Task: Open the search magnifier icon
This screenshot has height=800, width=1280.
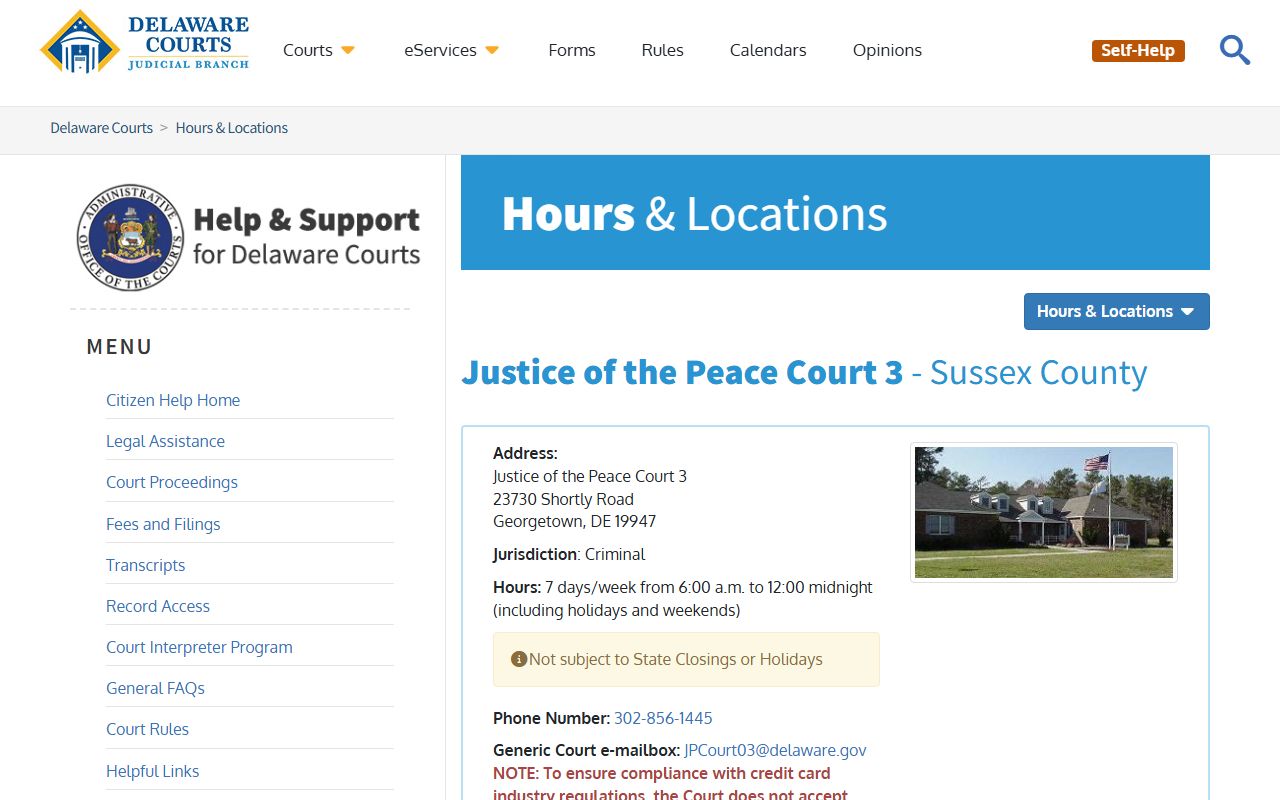Action: [x=1235, y=50]
